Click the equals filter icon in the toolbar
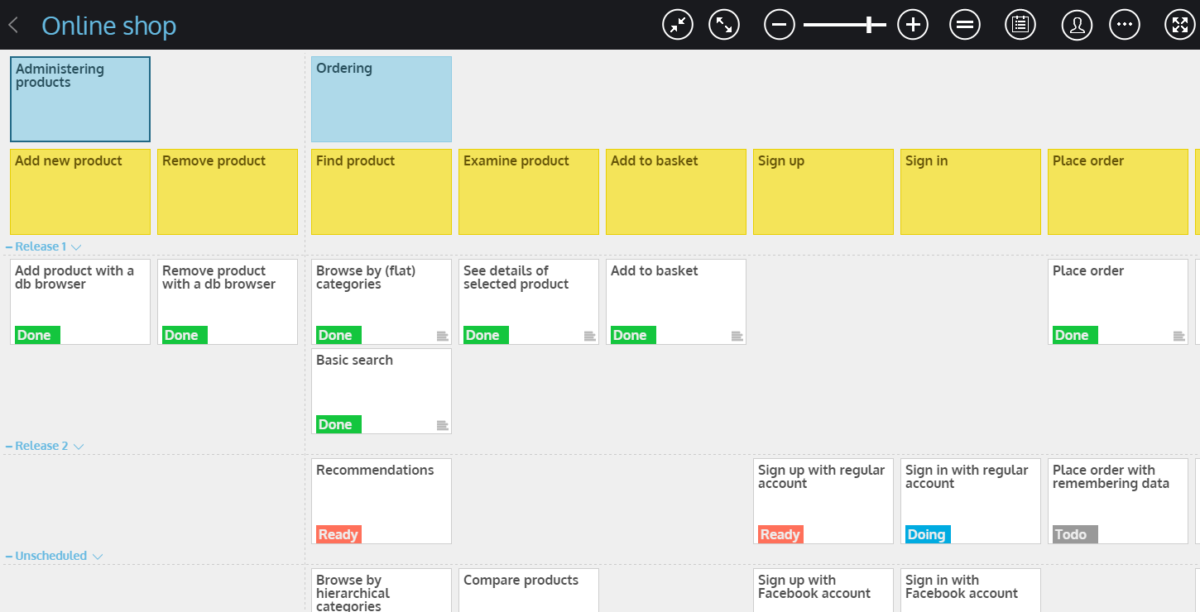Image resolution: width=1200 pixels, height=612 pixels. [964, 24]
